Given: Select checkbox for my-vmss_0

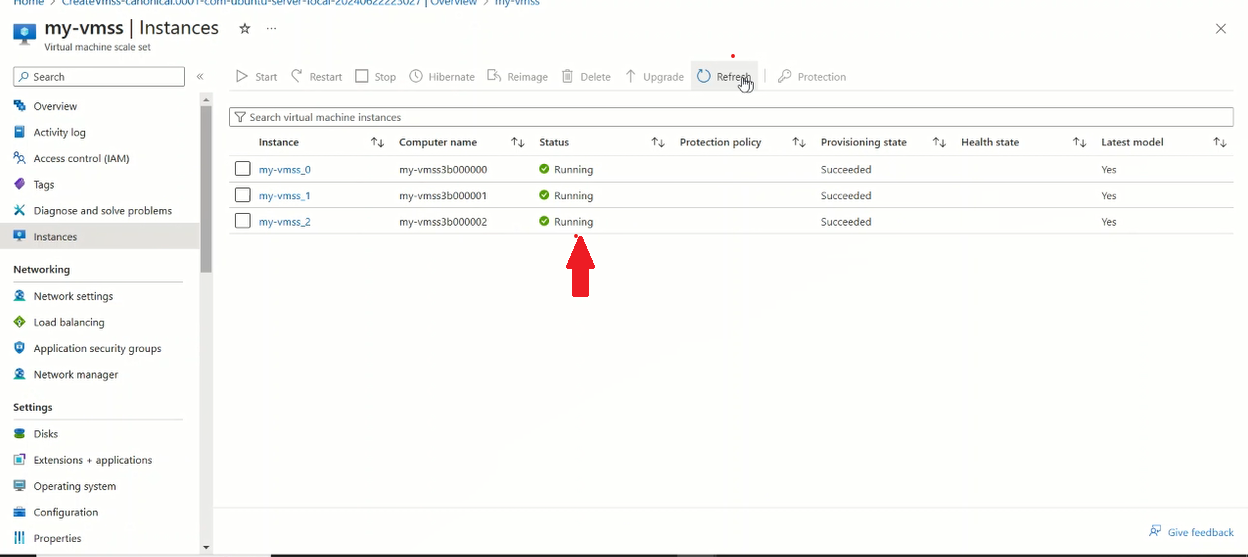Looking at the screenshot, I should coord(243,169).
